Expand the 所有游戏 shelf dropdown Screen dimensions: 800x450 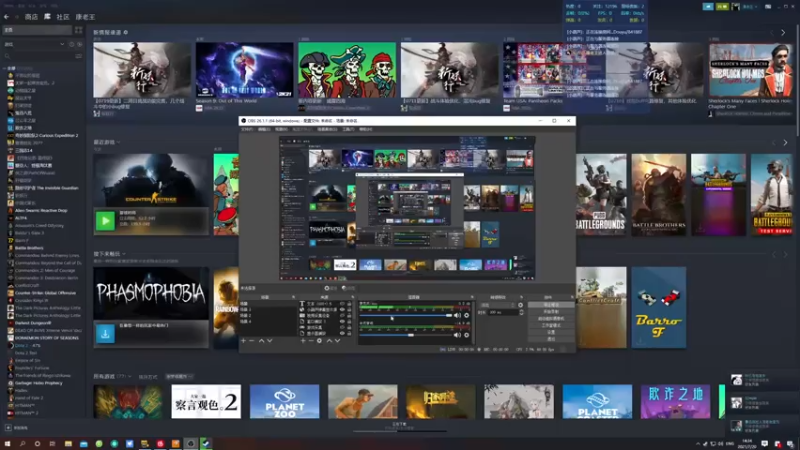130,377
